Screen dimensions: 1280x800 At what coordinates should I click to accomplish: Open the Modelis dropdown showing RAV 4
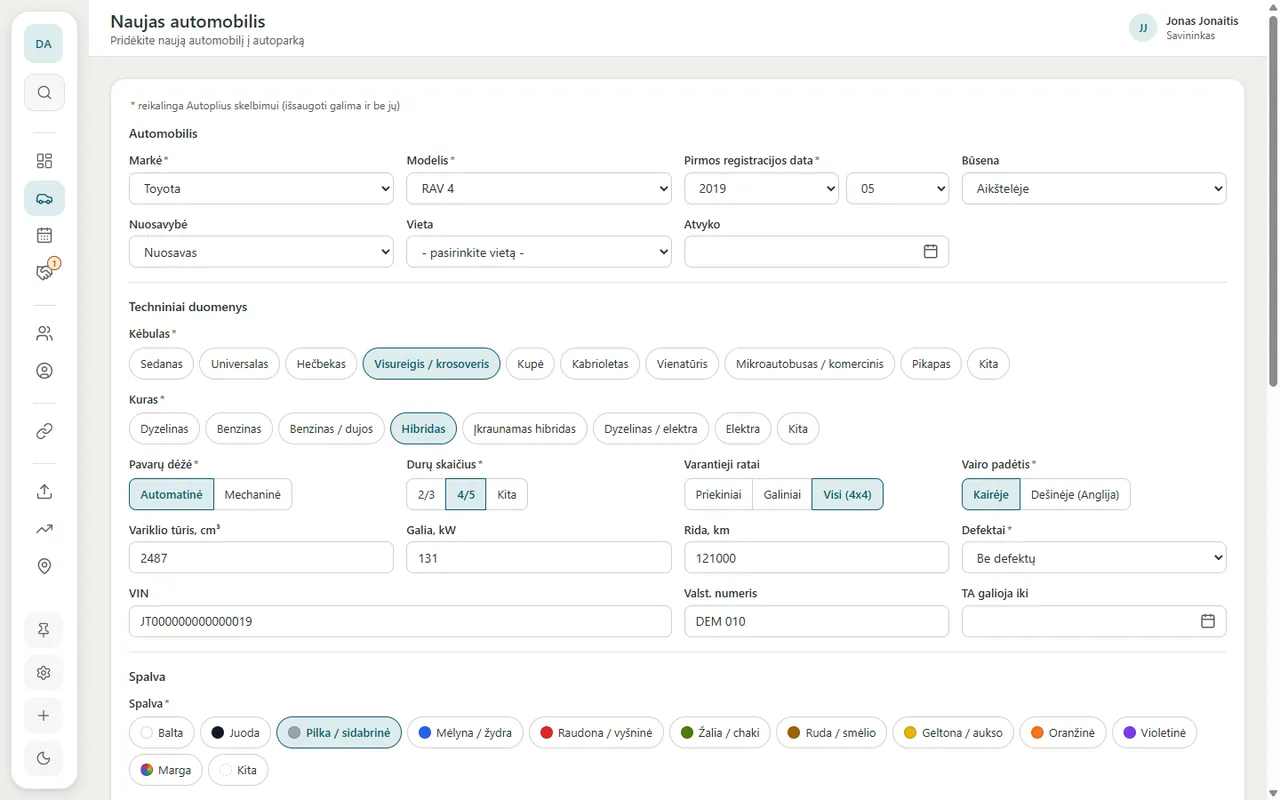click(x=539, y=188)
